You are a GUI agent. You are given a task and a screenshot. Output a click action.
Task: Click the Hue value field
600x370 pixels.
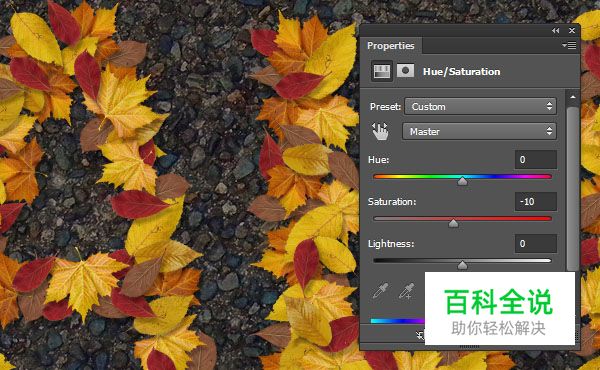[535, 160]
